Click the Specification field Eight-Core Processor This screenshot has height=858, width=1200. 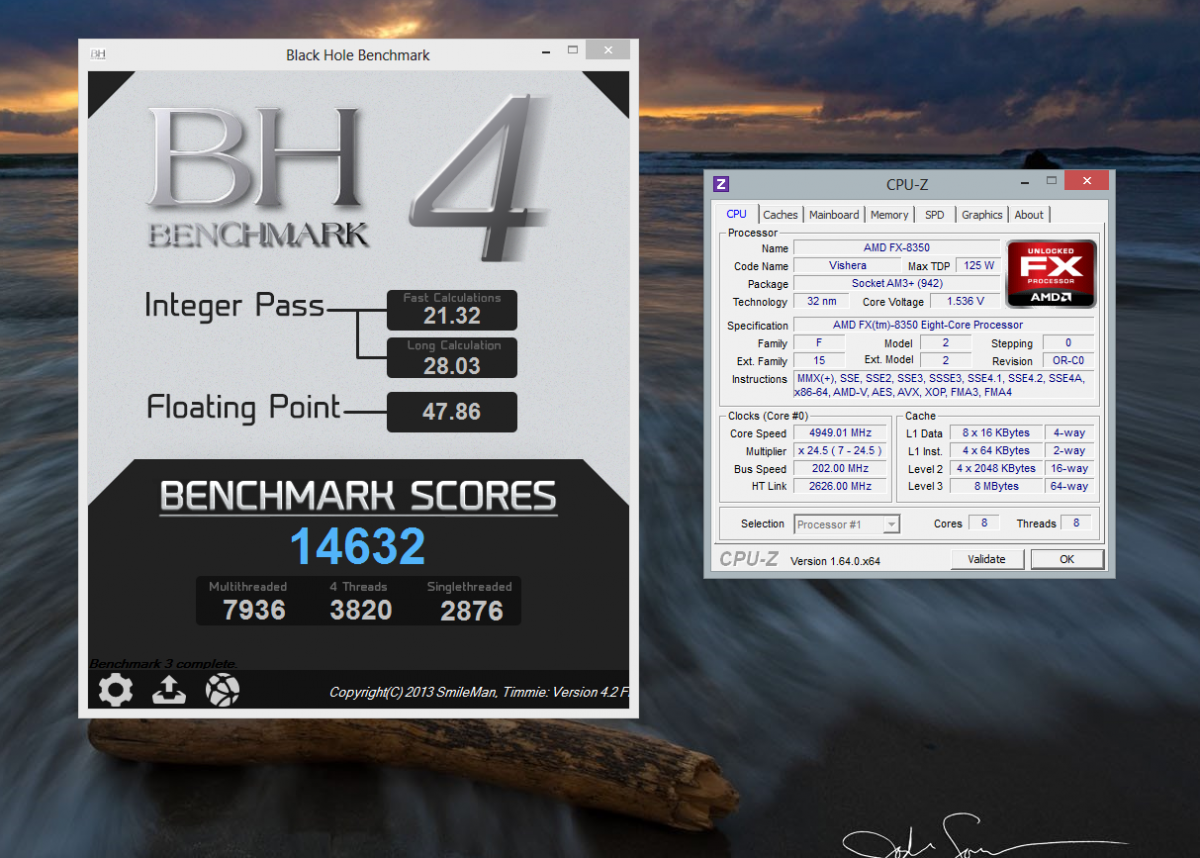pos(943,325)
